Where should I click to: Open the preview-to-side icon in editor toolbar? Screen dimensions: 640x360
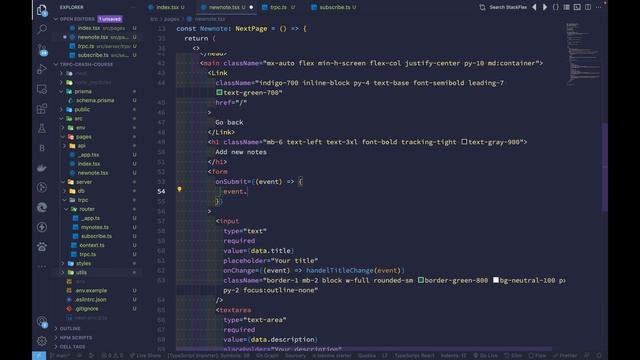pos(577,7)
